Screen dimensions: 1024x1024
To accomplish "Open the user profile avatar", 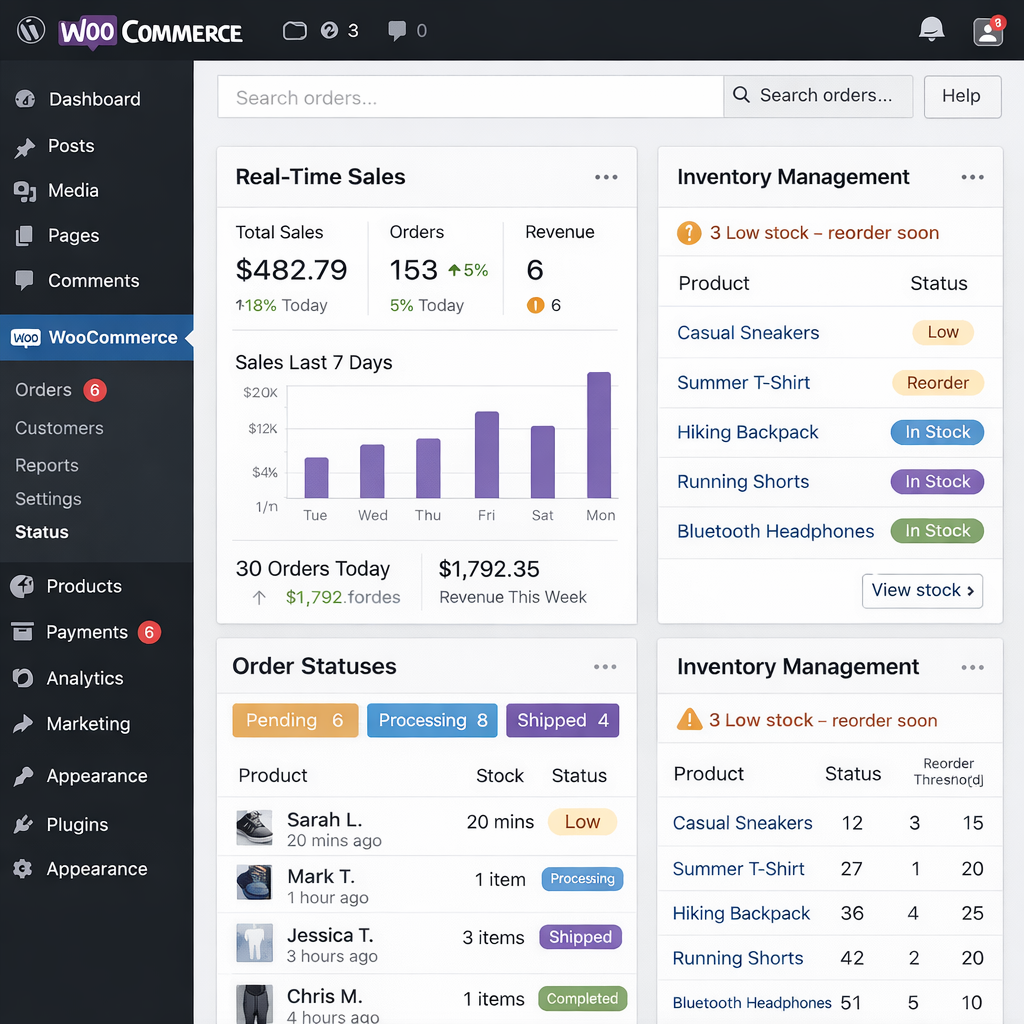I will pyautogui.click(x=988, y=32).
